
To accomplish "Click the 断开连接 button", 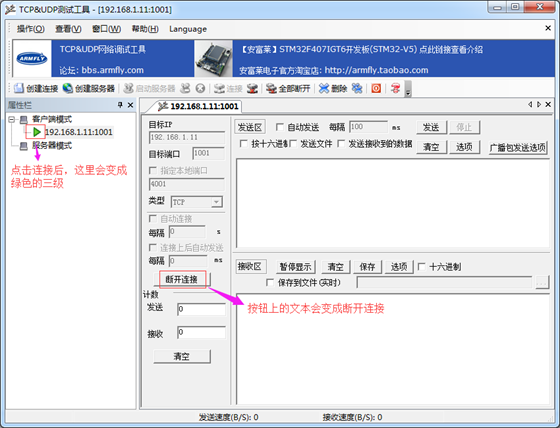I will [182, 279].
